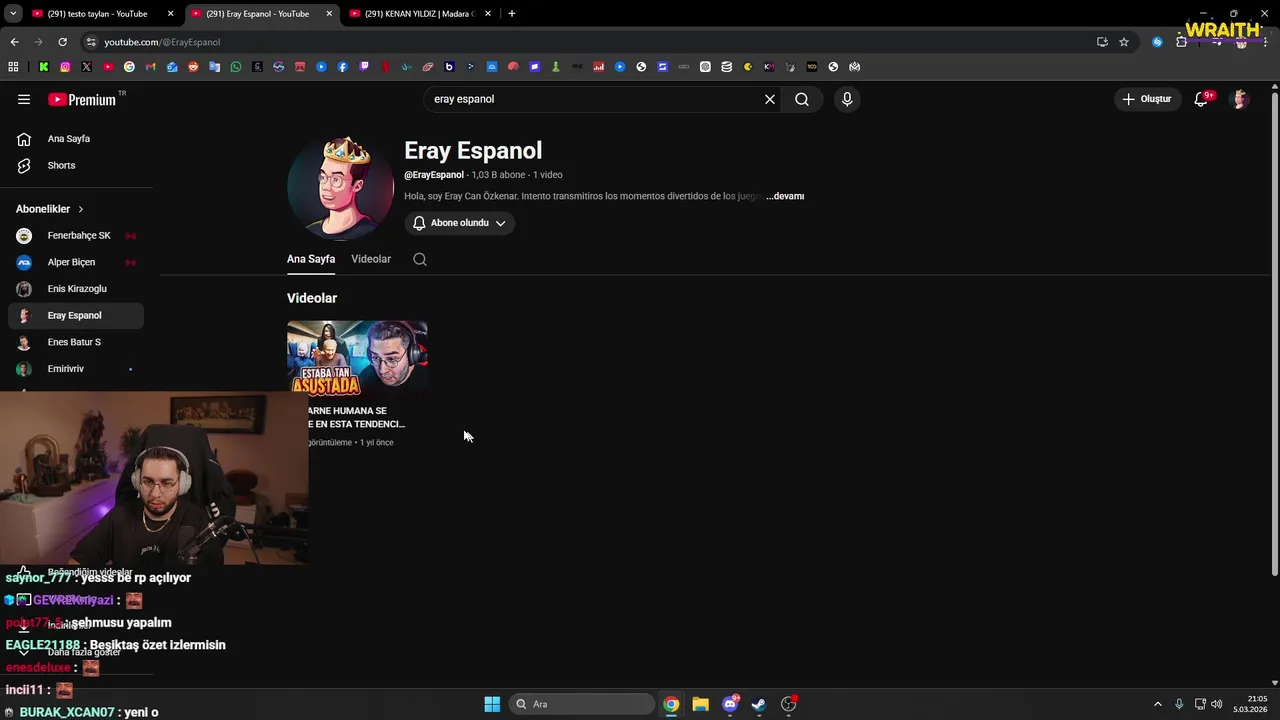This screenshot has width=1280, height=720.
Task: Start voice search with the microphone
Action: point(847,99)
